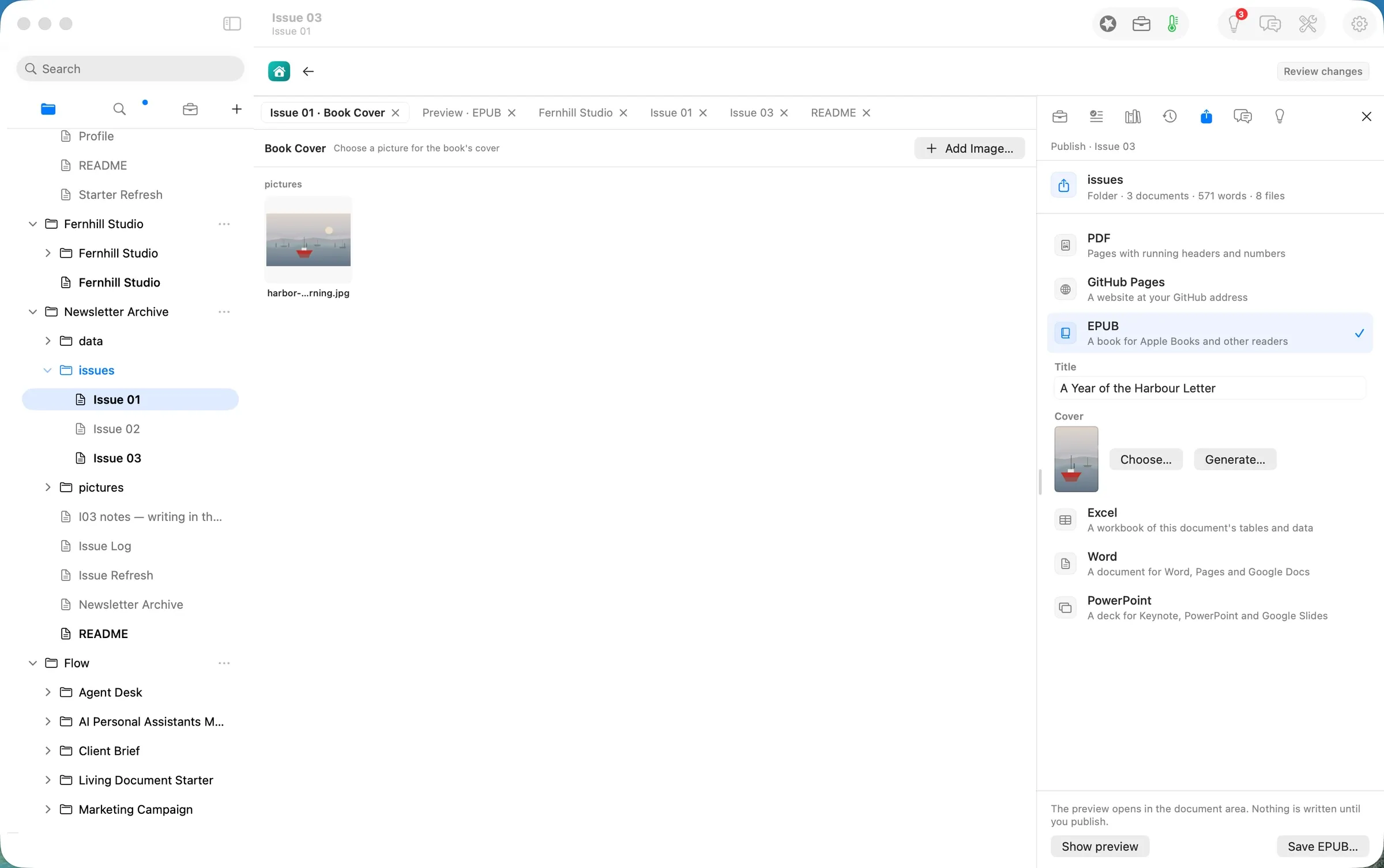Click the lightbulb with red badge
The image size is (1384, 868).
pyautogui.click(x=1234, y=24)
